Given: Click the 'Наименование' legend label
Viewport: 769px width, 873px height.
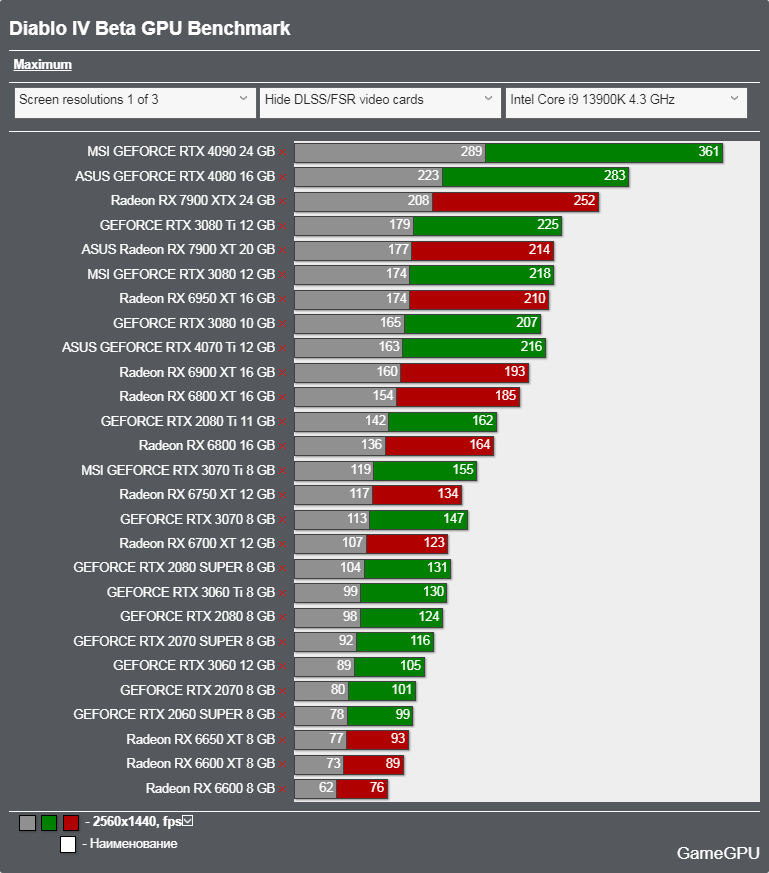Looking at the screenshot, I should click(134, 844).
